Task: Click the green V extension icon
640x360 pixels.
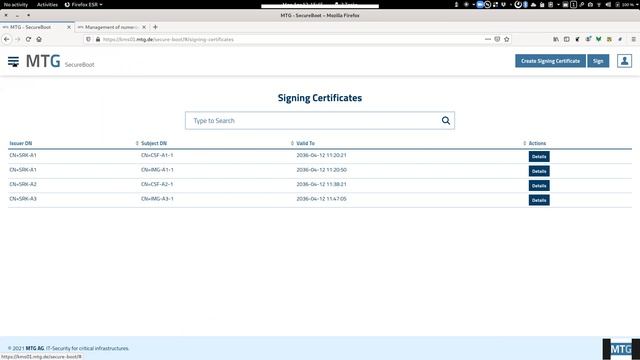Action: [598, 39]
